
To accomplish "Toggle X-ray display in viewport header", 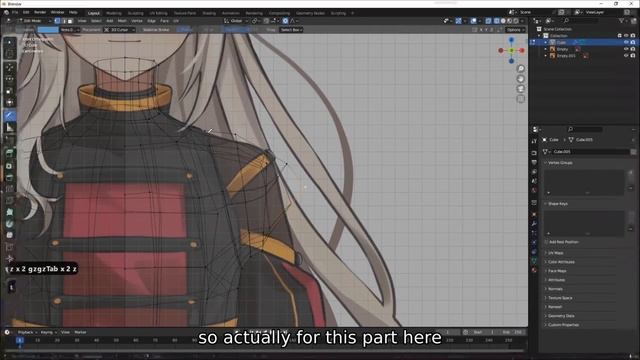I will [489, 21].
